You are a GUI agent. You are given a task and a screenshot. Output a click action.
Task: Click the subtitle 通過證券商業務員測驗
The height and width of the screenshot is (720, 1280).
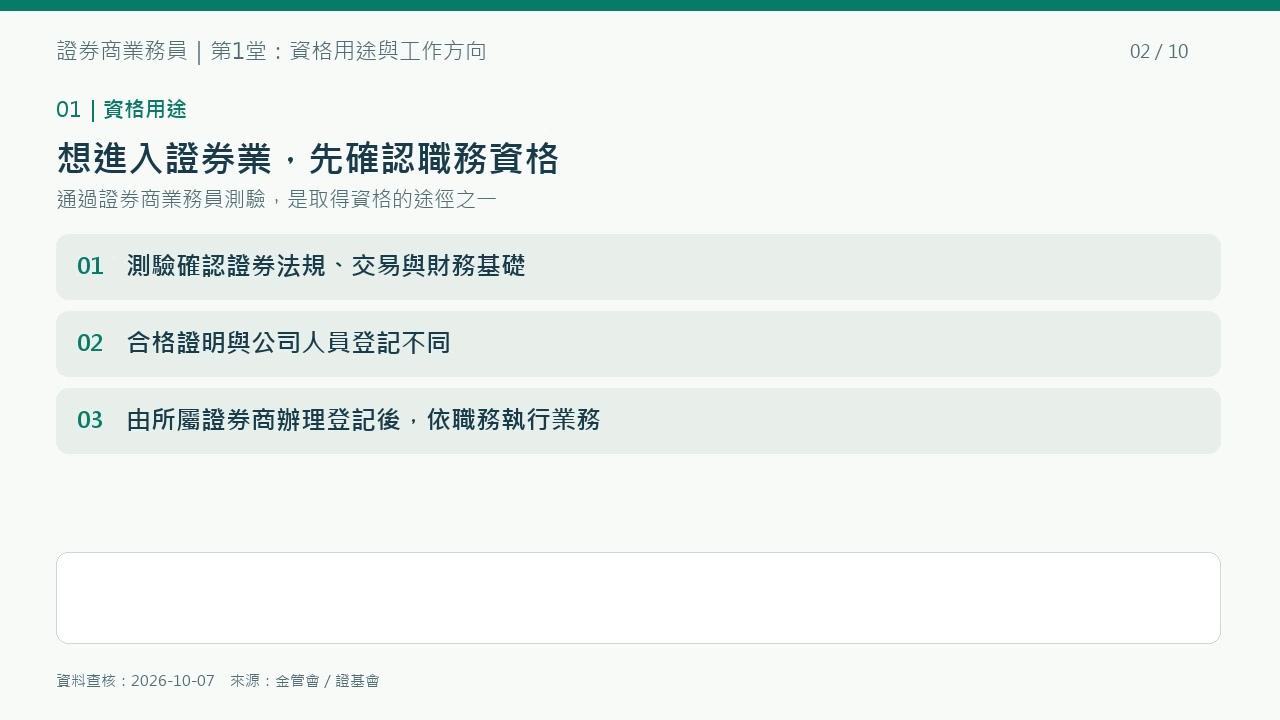click(277, 199)
